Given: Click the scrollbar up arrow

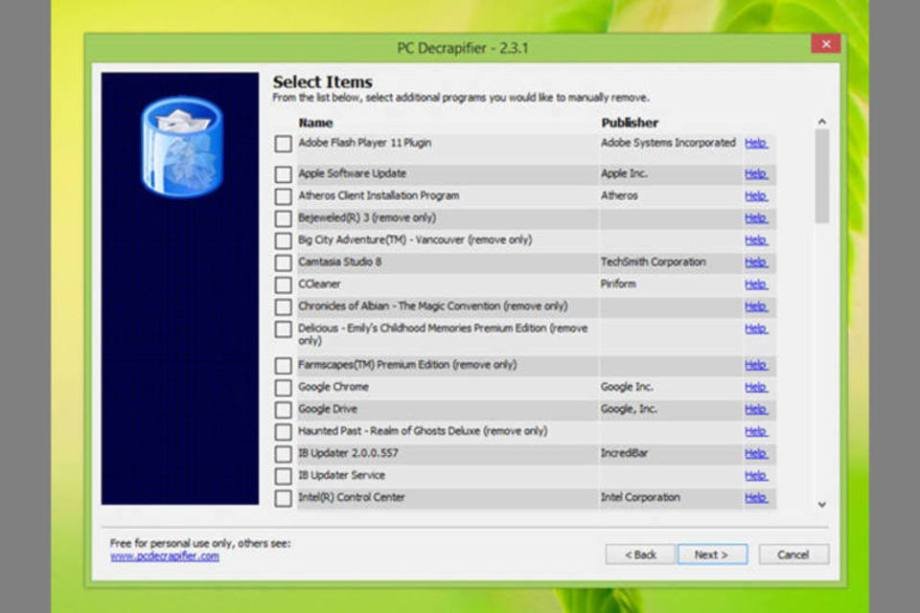Looking at the screenshot, I should point(822,122).
